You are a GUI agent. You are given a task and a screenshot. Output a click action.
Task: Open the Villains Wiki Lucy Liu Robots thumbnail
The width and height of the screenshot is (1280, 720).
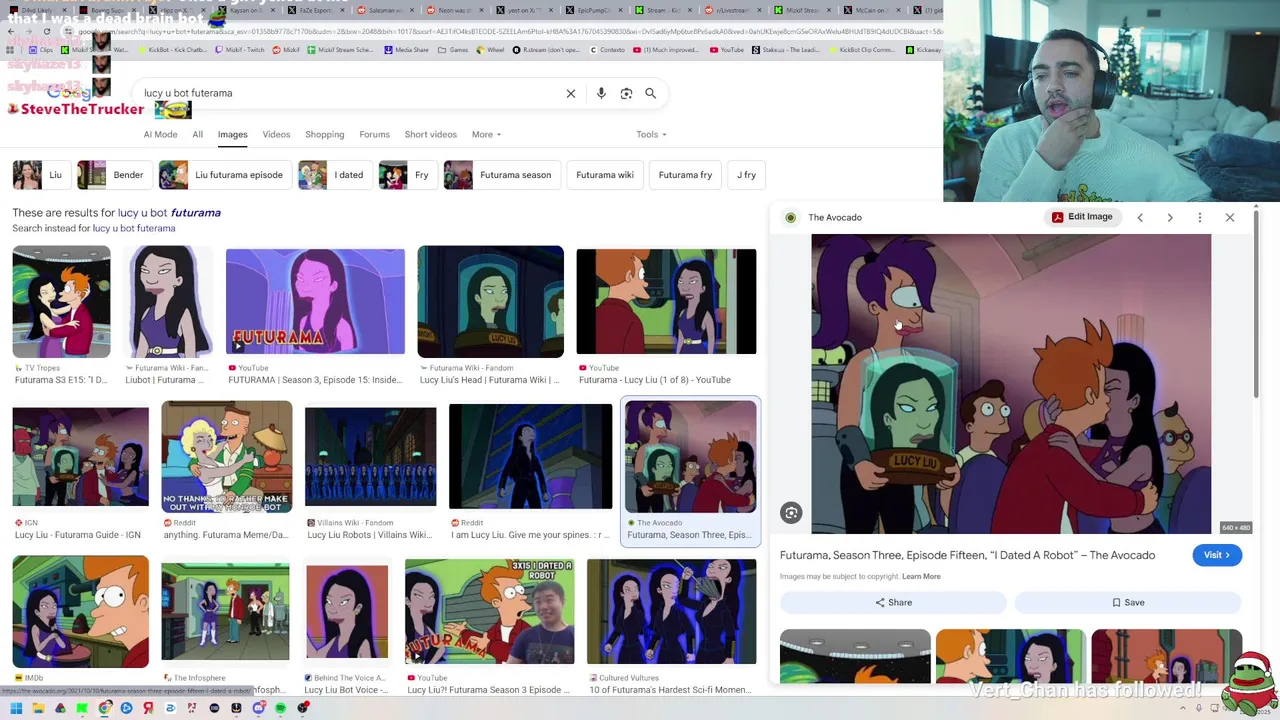coord(370,457)
